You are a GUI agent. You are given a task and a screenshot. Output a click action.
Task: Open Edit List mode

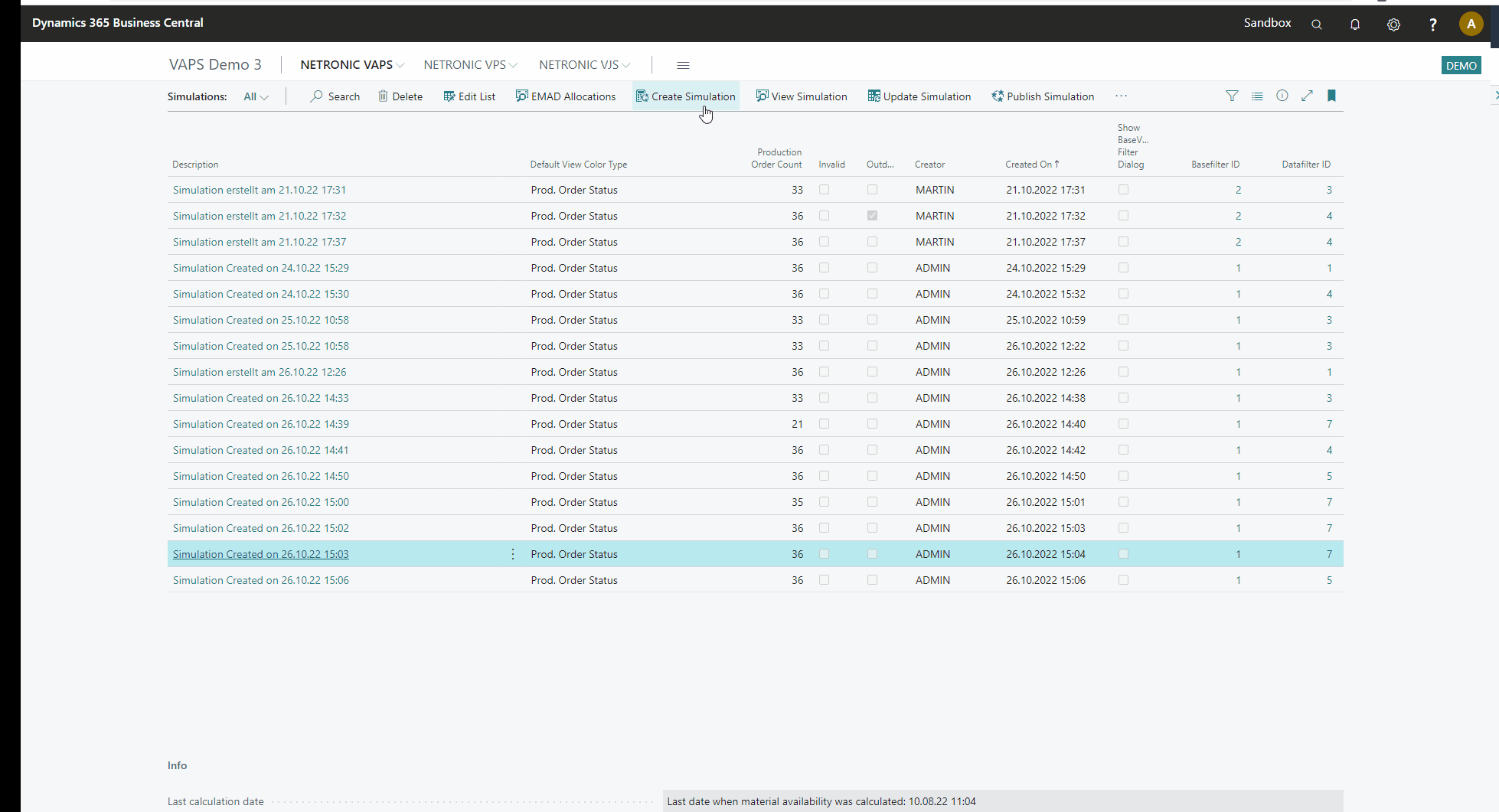[469, 96]
